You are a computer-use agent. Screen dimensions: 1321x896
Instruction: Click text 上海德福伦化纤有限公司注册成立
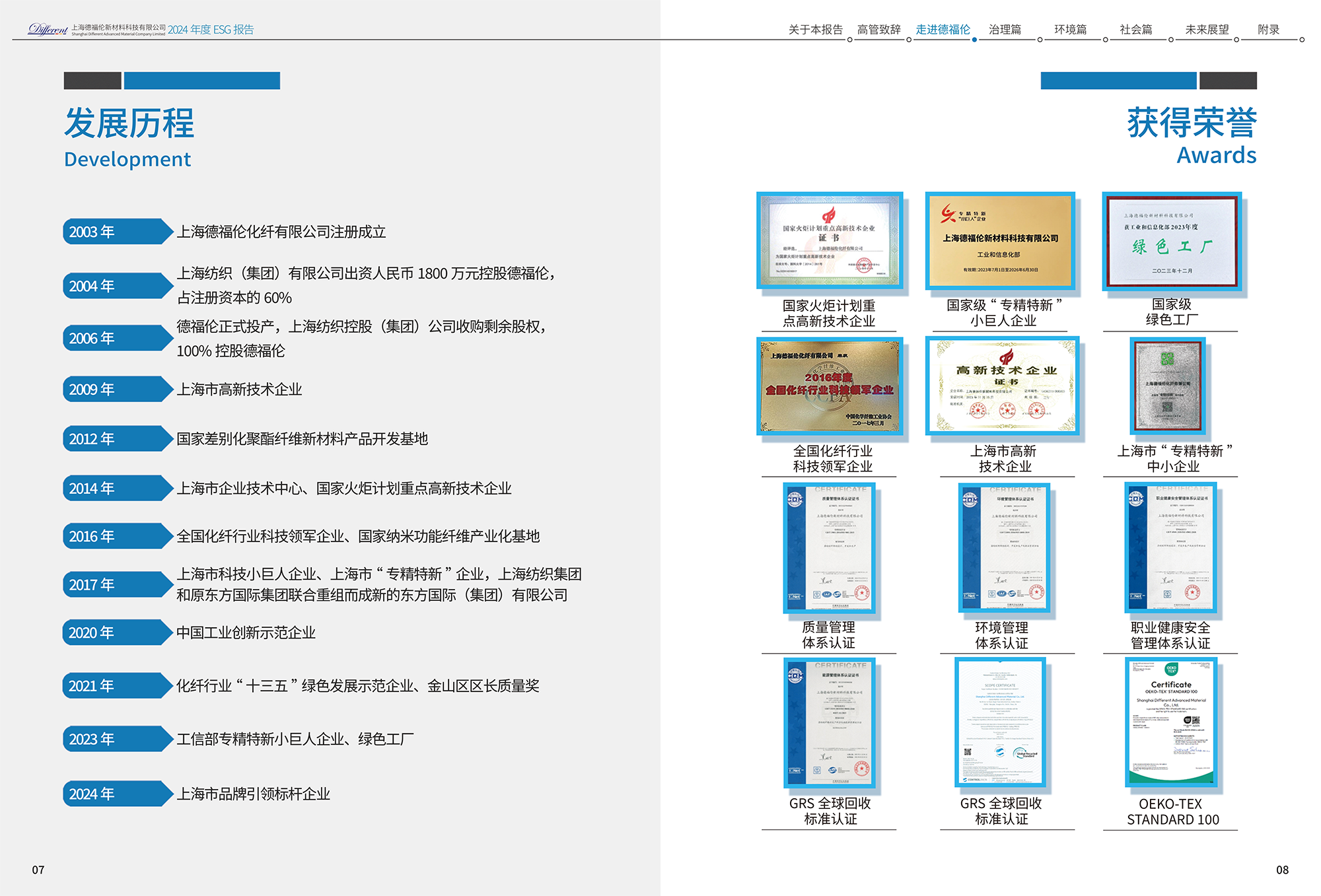pos(281,232)
